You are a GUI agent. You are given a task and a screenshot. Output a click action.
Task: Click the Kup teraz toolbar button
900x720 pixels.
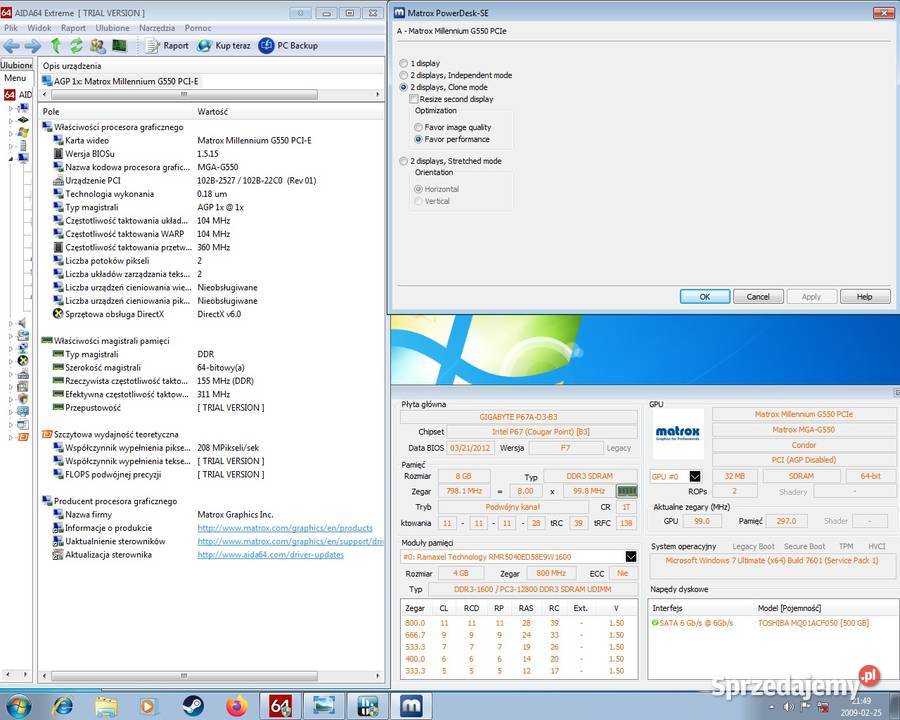pos(224,45)
